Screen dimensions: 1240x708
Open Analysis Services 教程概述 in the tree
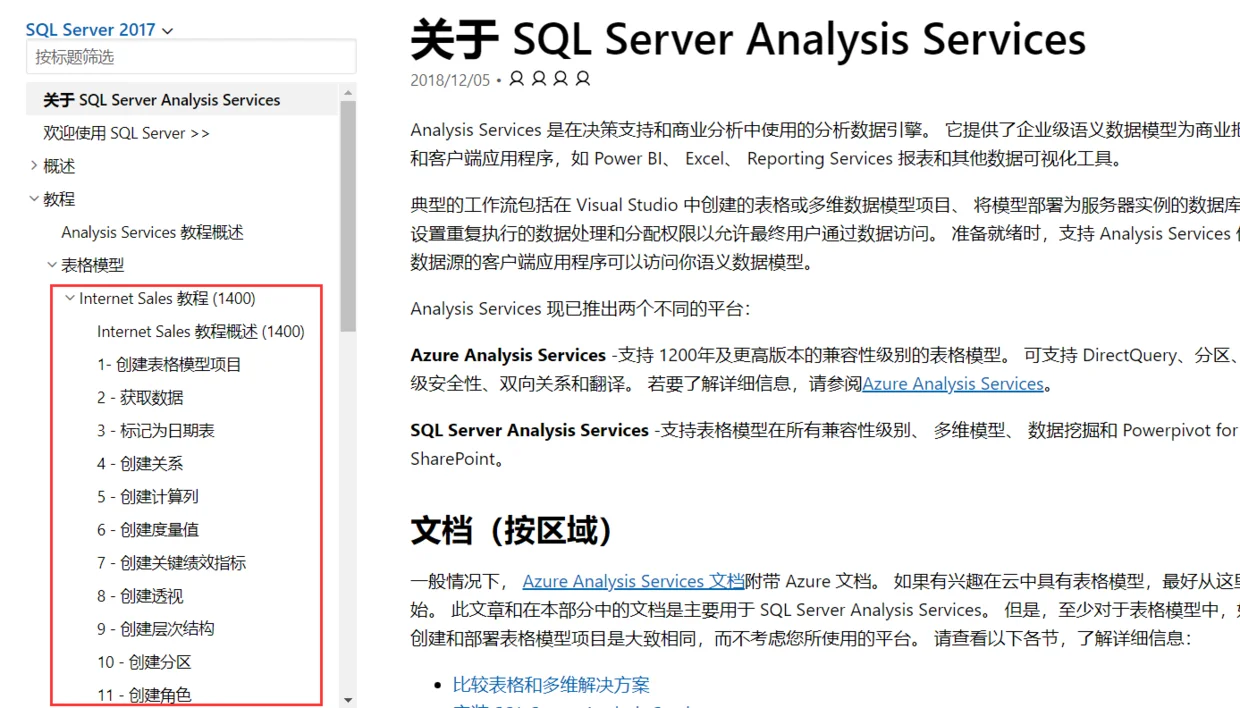pyautogui.click(x=152, y=232)
